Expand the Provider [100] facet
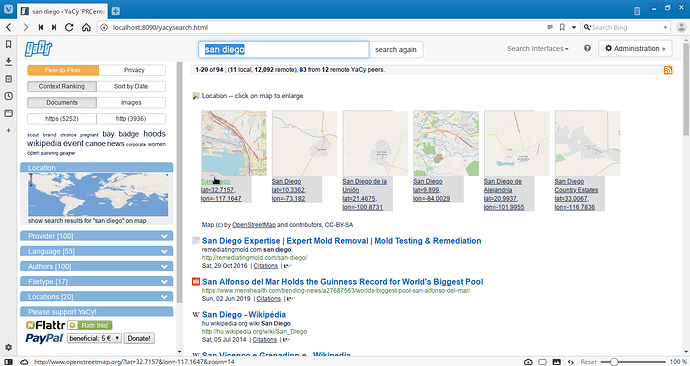The height and width of the screenshot is (366, 690). pos(96,236)
